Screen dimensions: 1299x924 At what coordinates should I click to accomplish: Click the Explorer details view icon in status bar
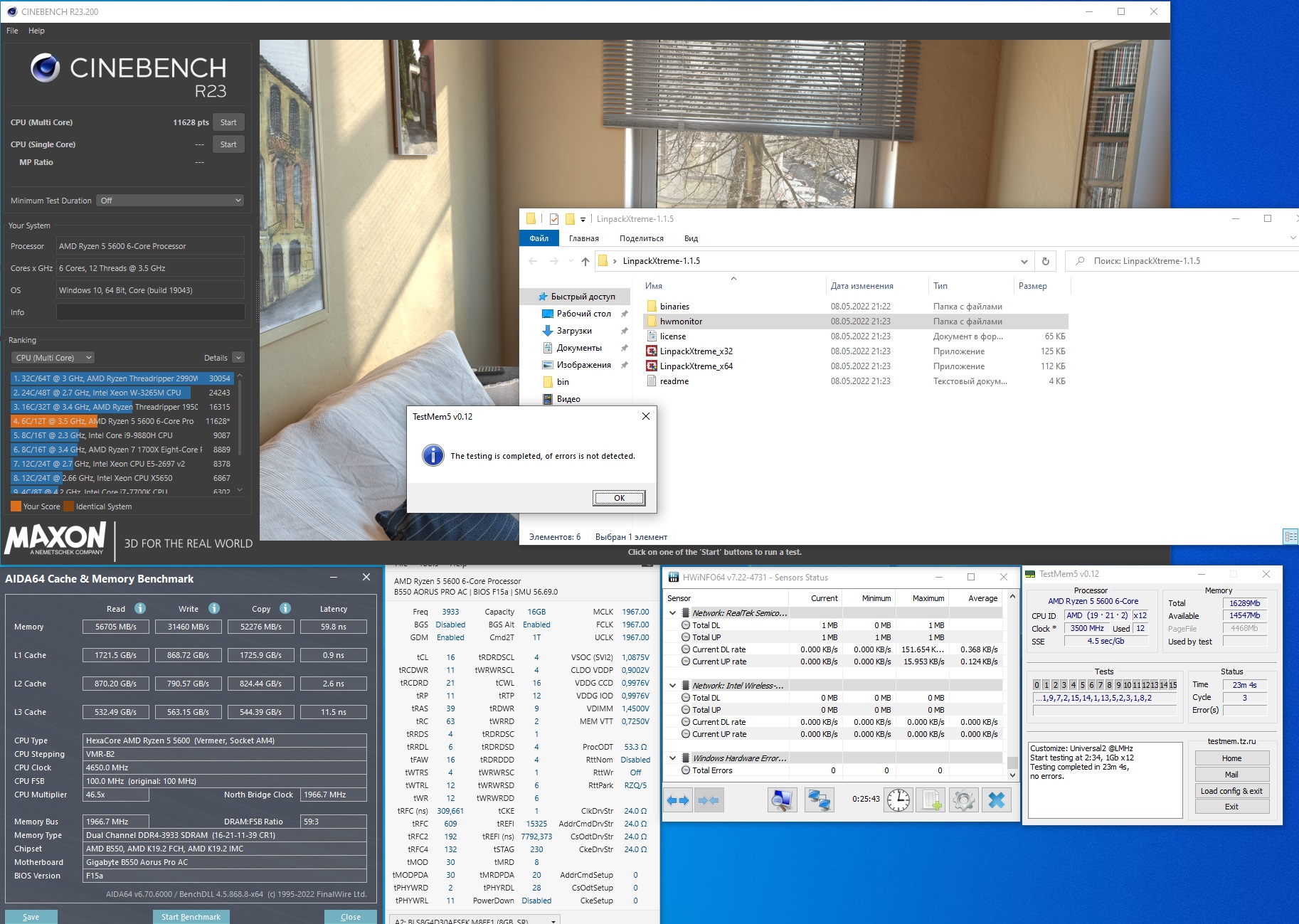tap(1290, 536)
